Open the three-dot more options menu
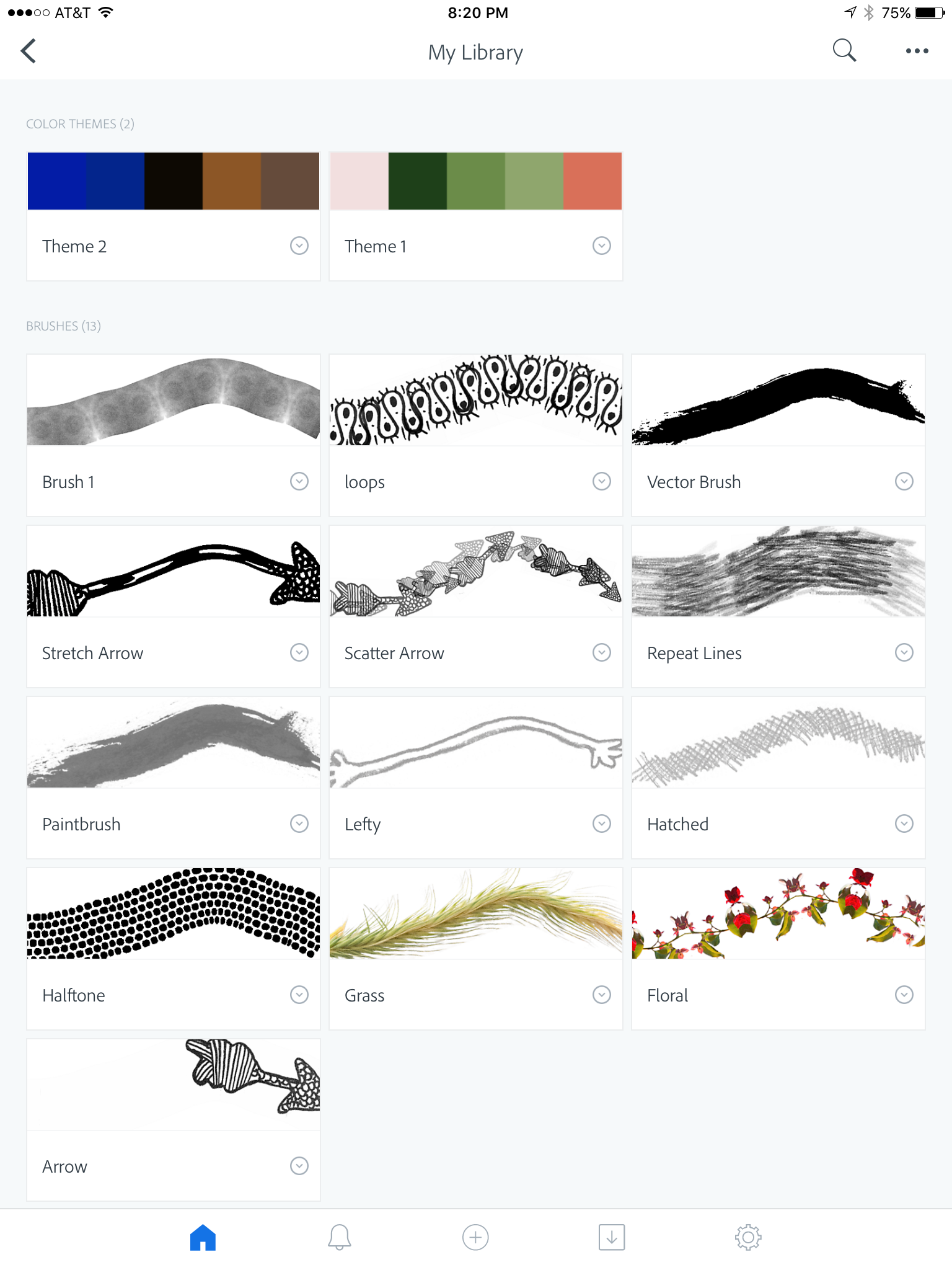 point(917,51)
